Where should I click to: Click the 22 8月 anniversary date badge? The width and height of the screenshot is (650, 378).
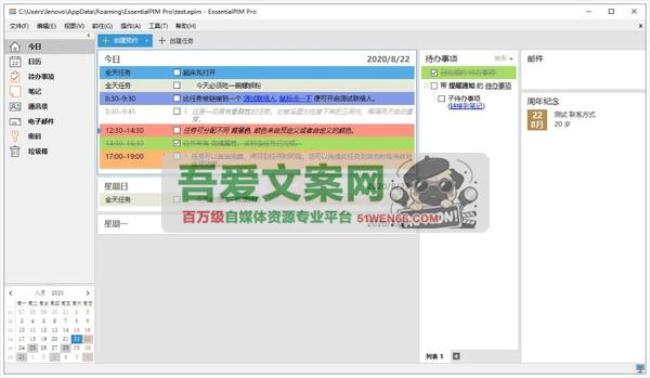537,120
